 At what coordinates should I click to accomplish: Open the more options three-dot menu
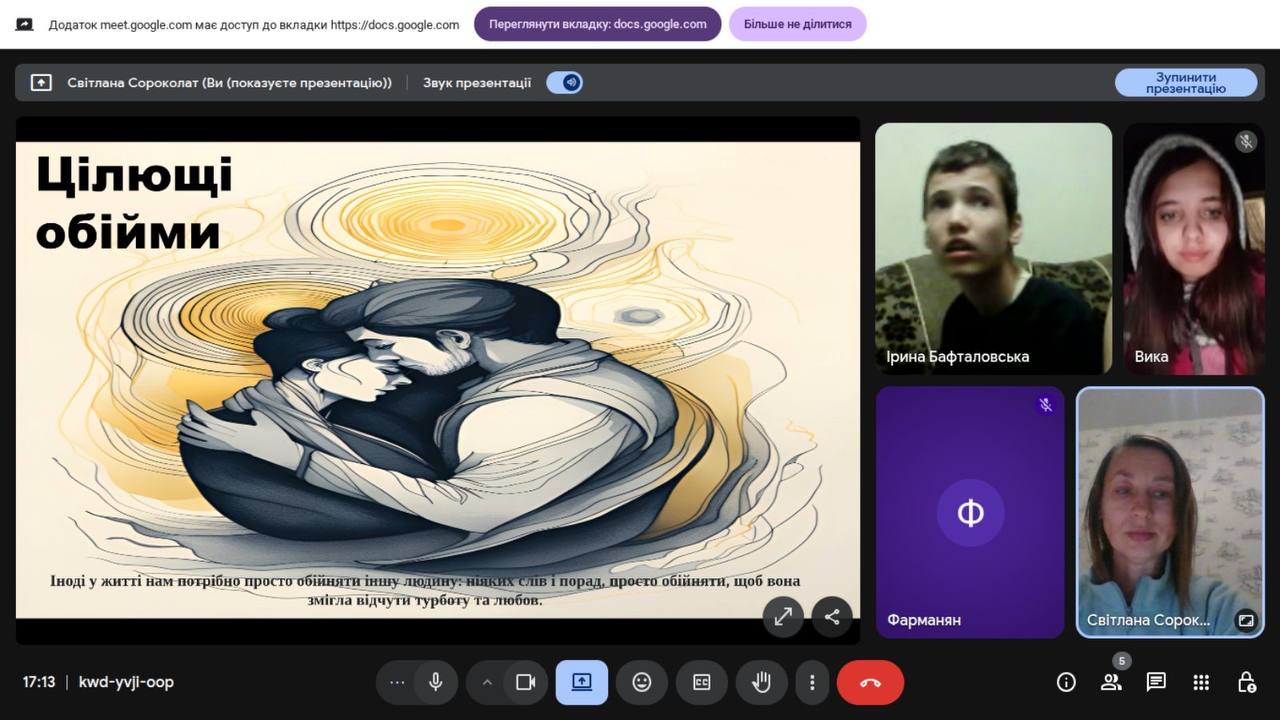[x=812, y=682]
